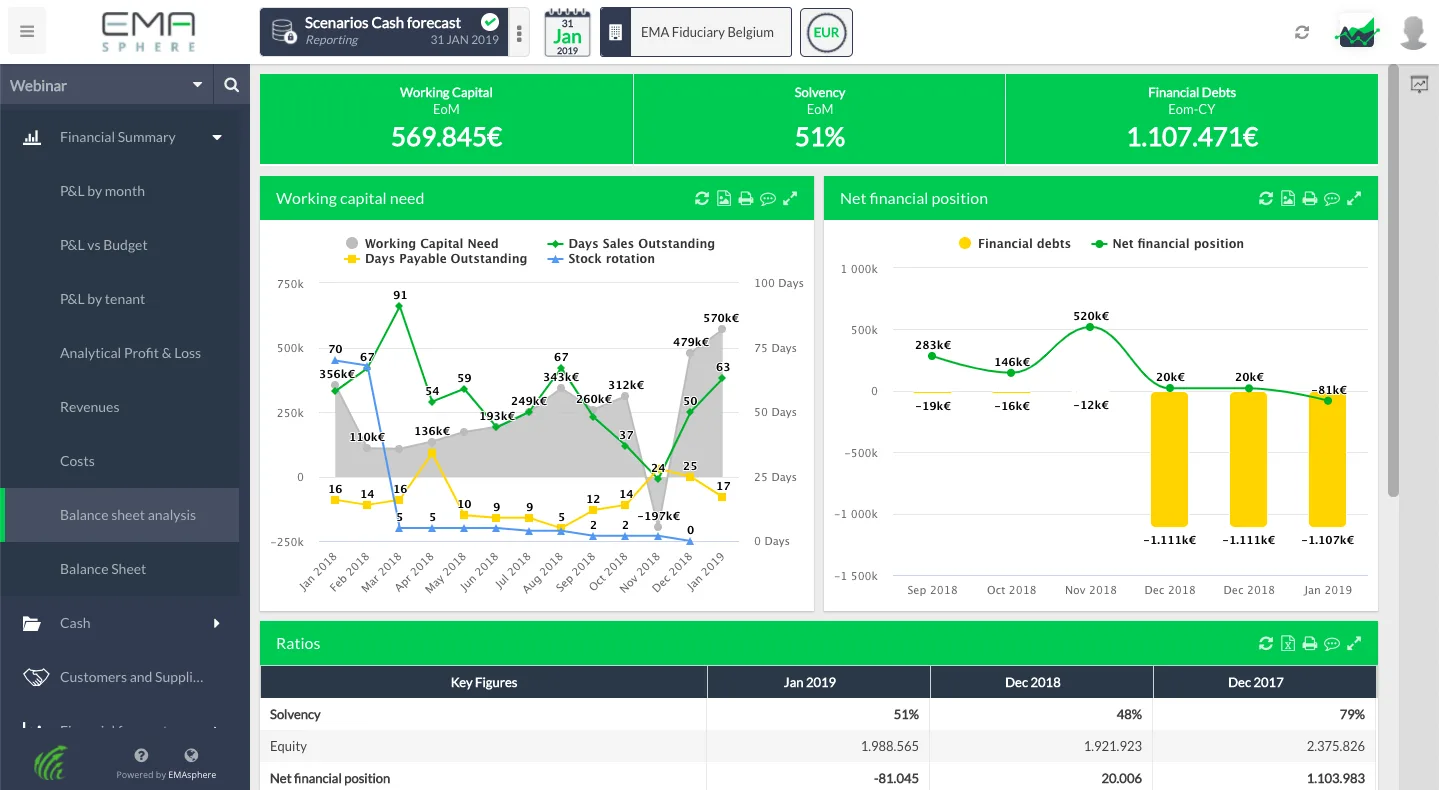Add a comment on Working capital need
Image resolution: width=1439 pixels, height=790 pixels.
768,199
